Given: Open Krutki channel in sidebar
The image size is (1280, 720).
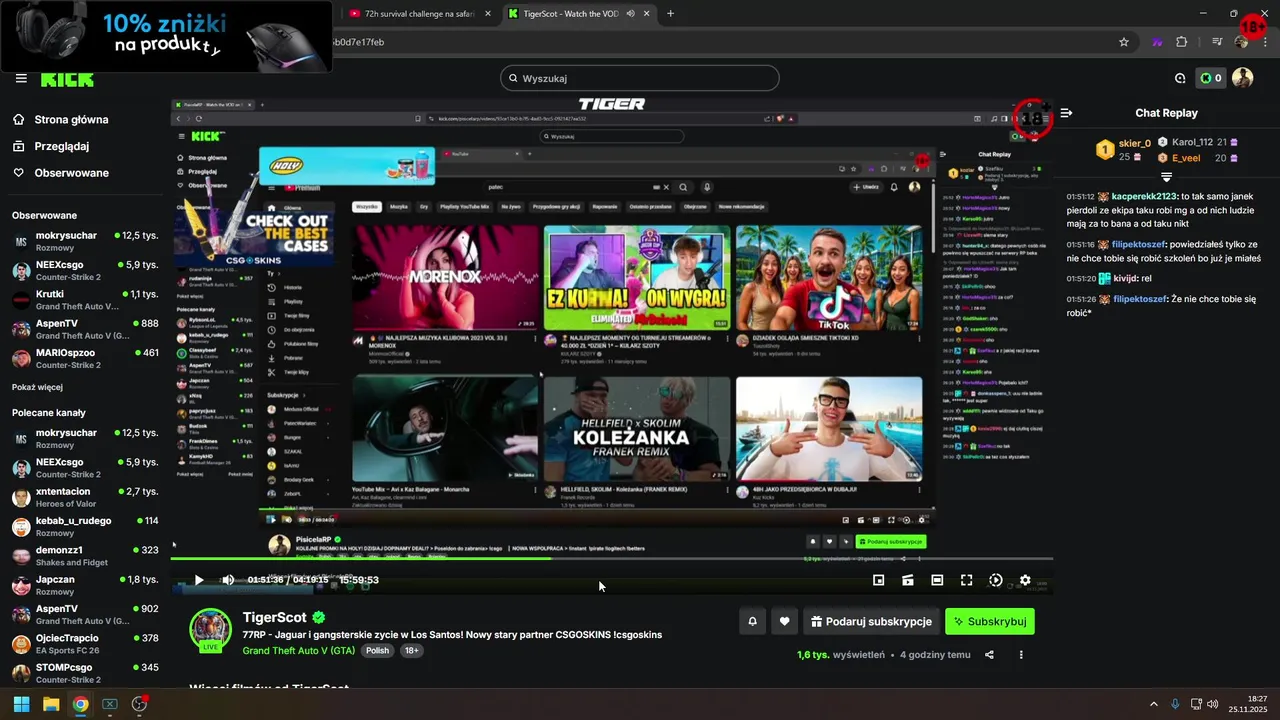Looking at the screenshot, I should 86,300.
